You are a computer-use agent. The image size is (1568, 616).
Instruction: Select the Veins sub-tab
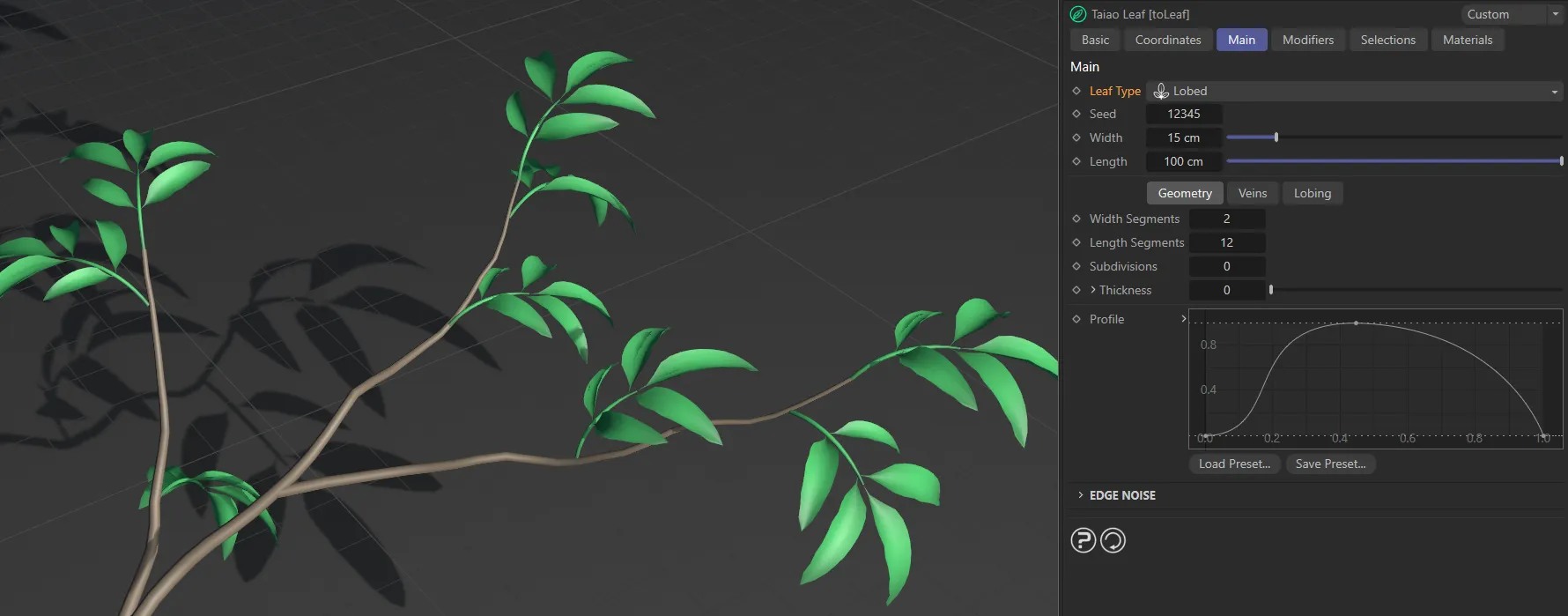(x=1253, y=193)
